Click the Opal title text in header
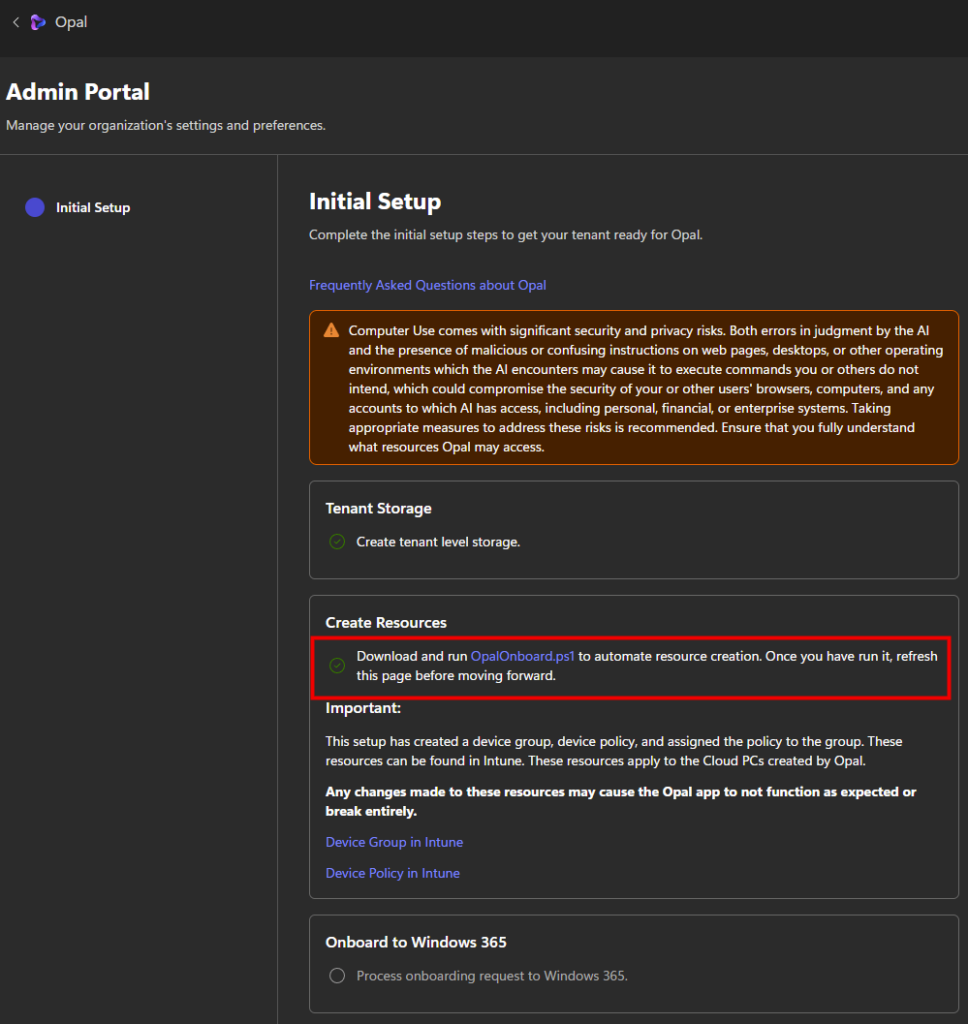This screenshot has width=968, height=1024. point(71,22)
